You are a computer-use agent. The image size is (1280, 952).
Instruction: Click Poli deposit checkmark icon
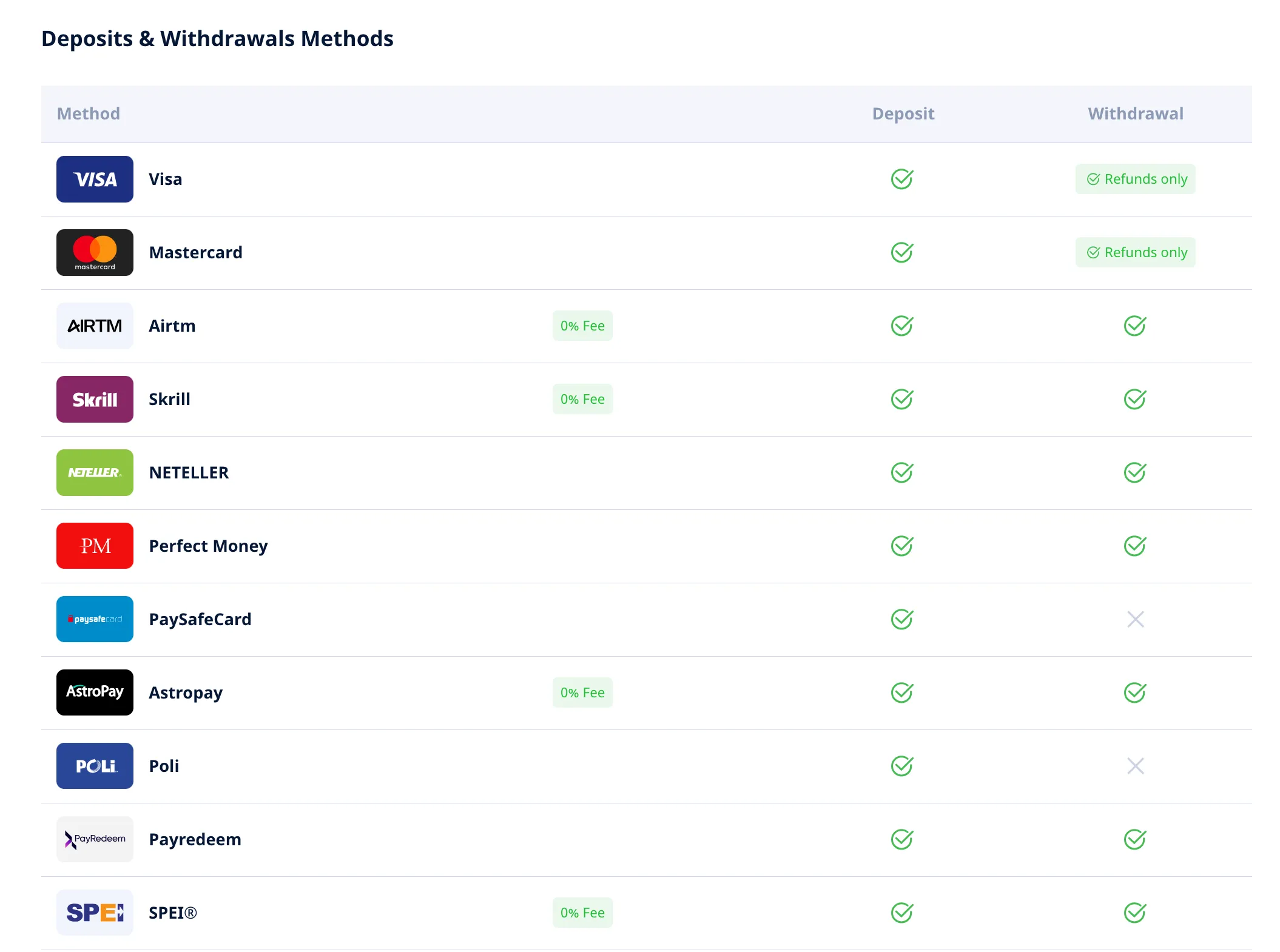pos(902,766)
